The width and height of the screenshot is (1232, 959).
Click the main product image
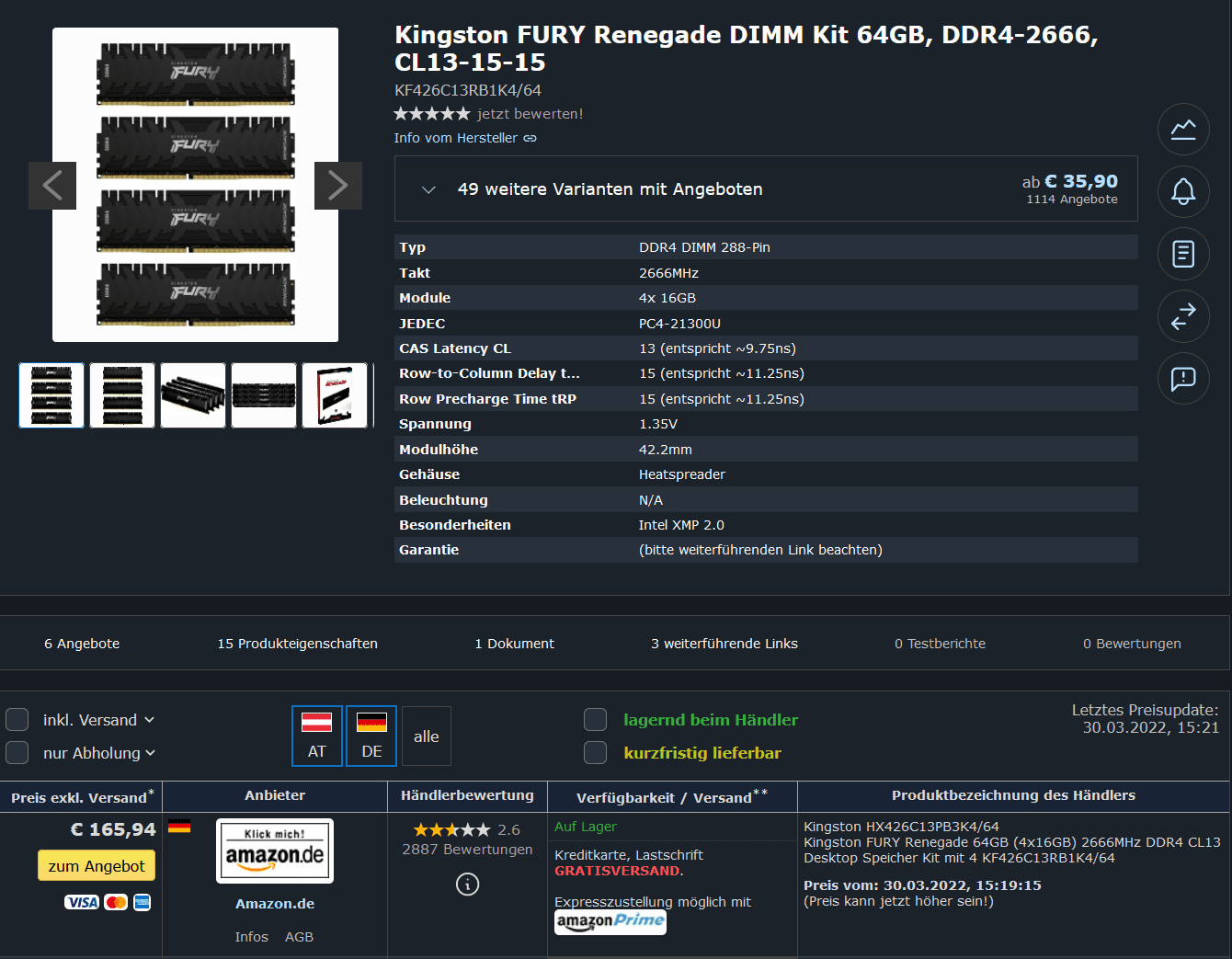tap(195, 185)
